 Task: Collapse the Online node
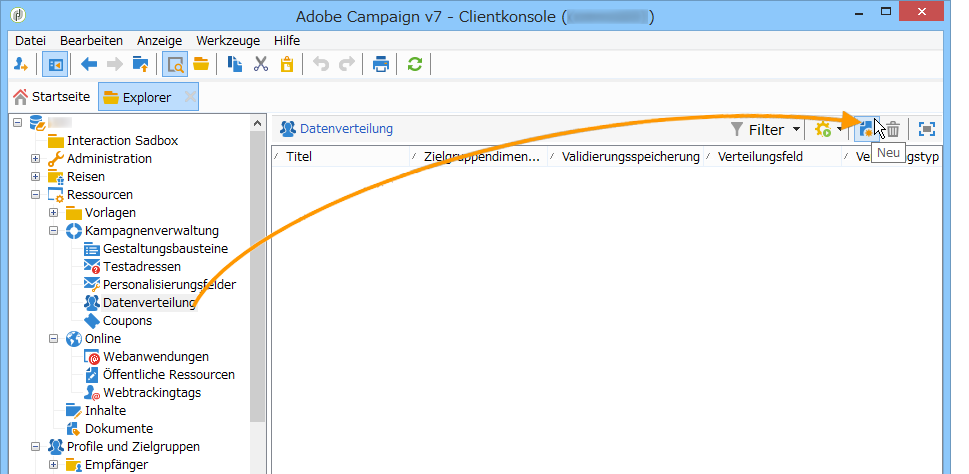pyautogui.click(x=53, y=339)
